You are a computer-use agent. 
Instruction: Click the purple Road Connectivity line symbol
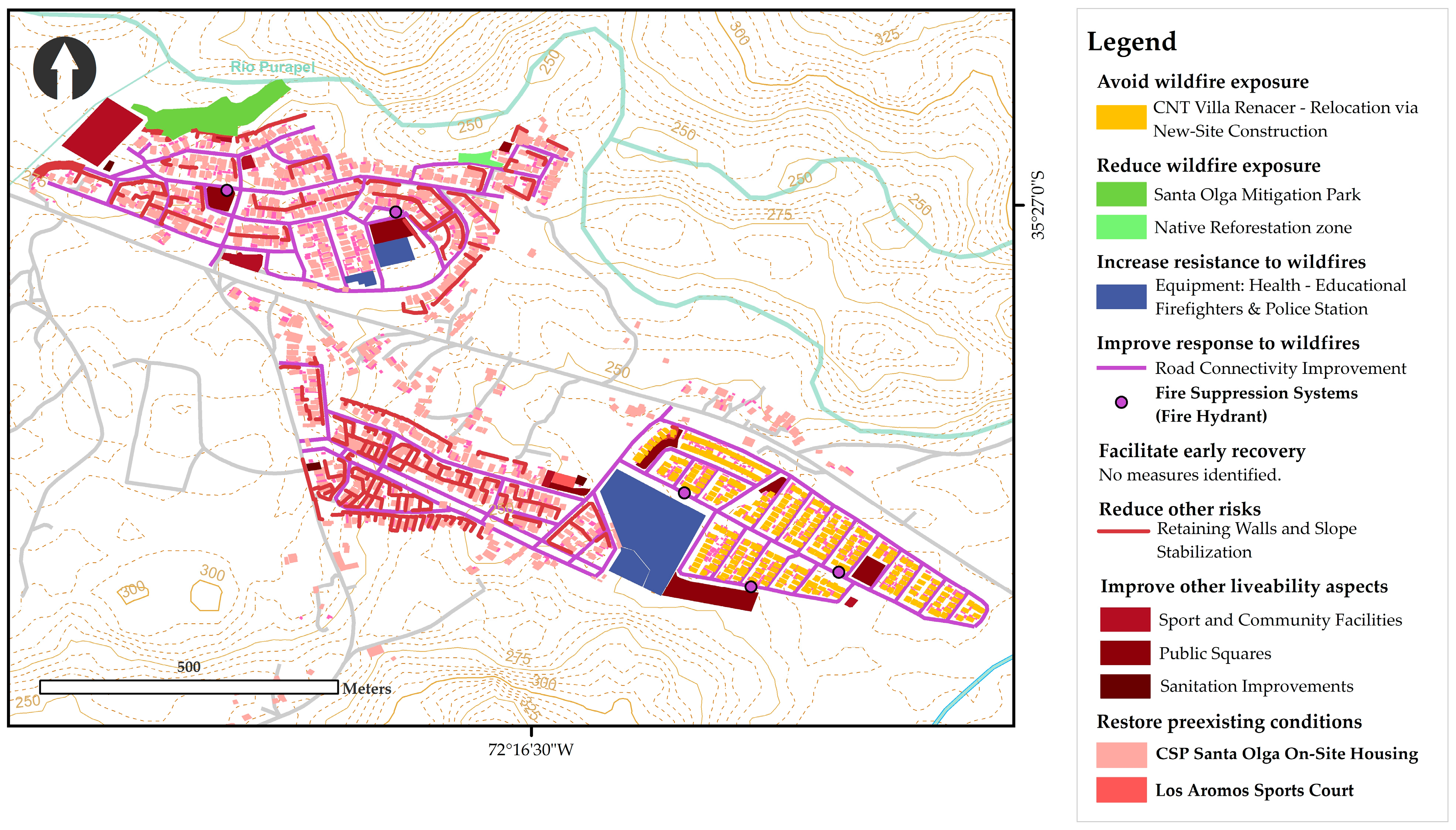point(1121,368)
